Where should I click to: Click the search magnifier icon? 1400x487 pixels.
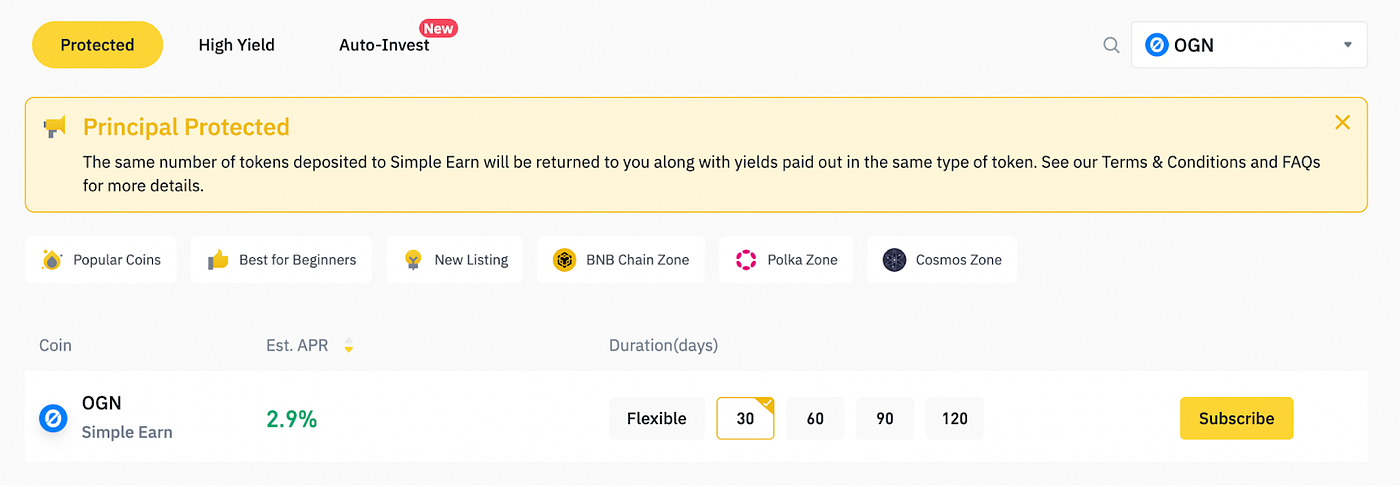(1111, 45)
